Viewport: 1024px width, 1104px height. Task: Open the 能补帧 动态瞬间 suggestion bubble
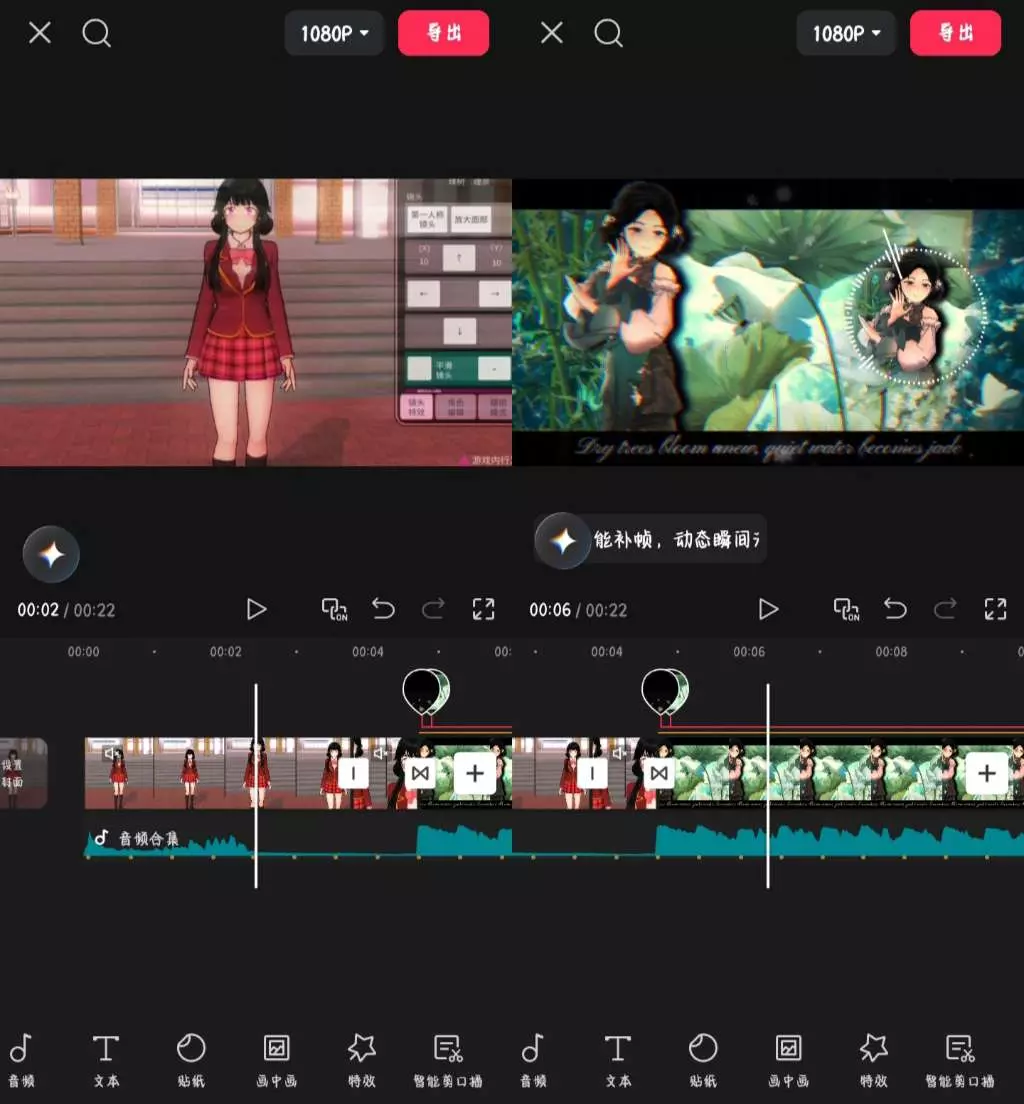(678, 539)
